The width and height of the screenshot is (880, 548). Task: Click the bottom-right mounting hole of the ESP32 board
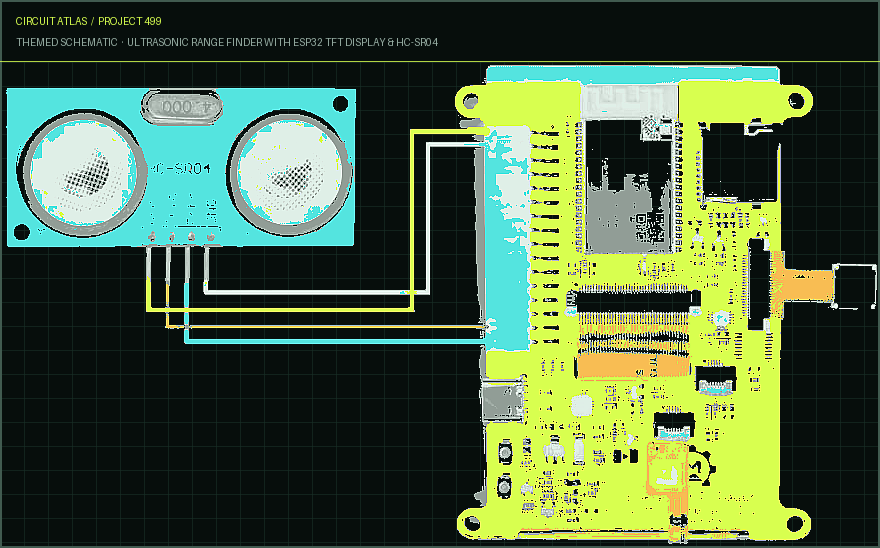pos(795,524)
